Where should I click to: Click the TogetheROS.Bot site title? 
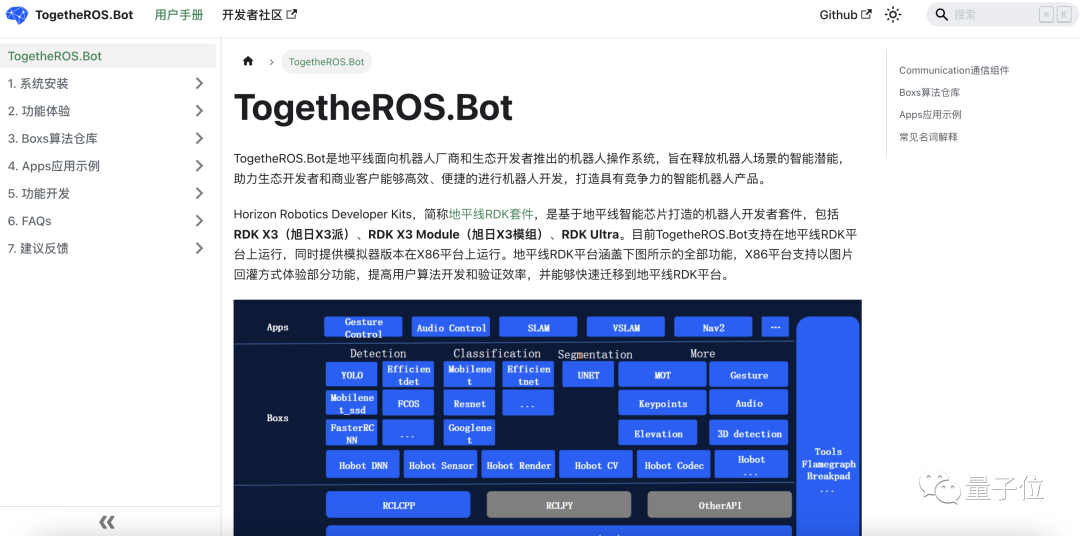[x=84, y=14]
